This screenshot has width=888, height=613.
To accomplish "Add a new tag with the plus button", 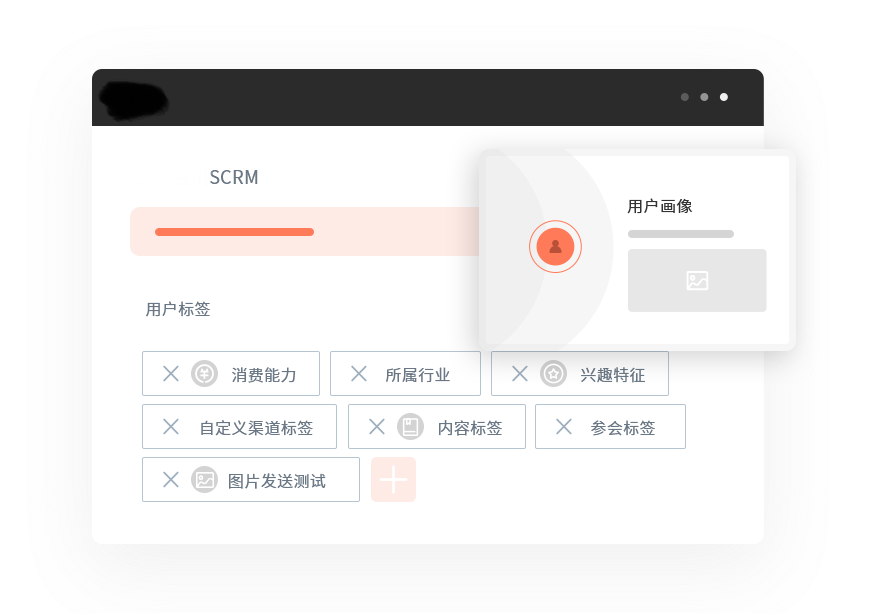I will [x=393, y=480].
